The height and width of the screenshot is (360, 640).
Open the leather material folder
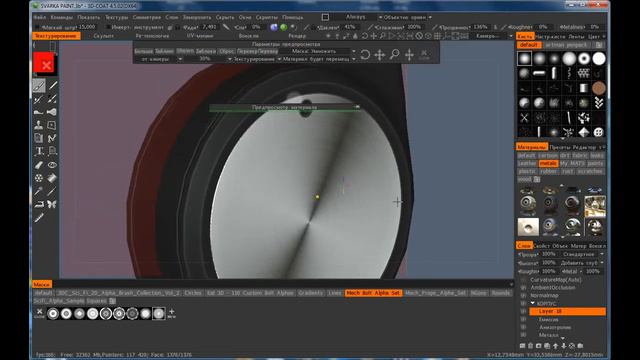527,163
